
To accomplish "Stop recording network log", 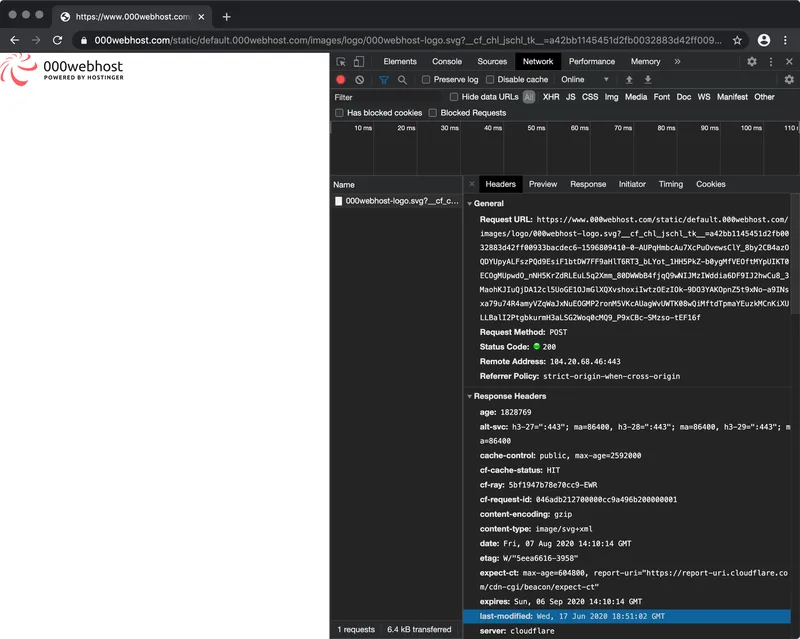I will point(341,80).
